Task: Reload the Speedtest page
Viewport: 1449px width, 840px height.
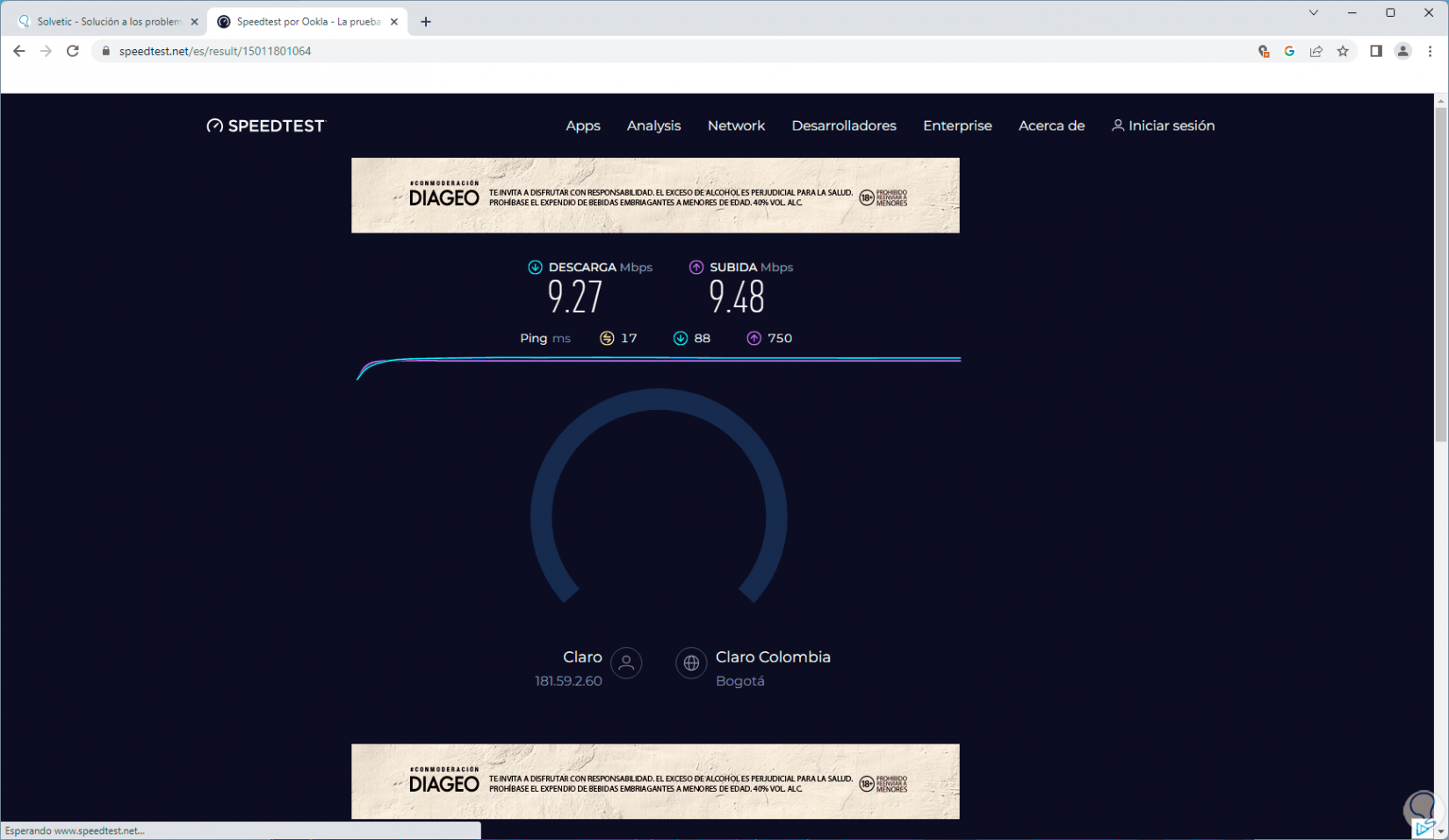Action: [x=73, y=51]
